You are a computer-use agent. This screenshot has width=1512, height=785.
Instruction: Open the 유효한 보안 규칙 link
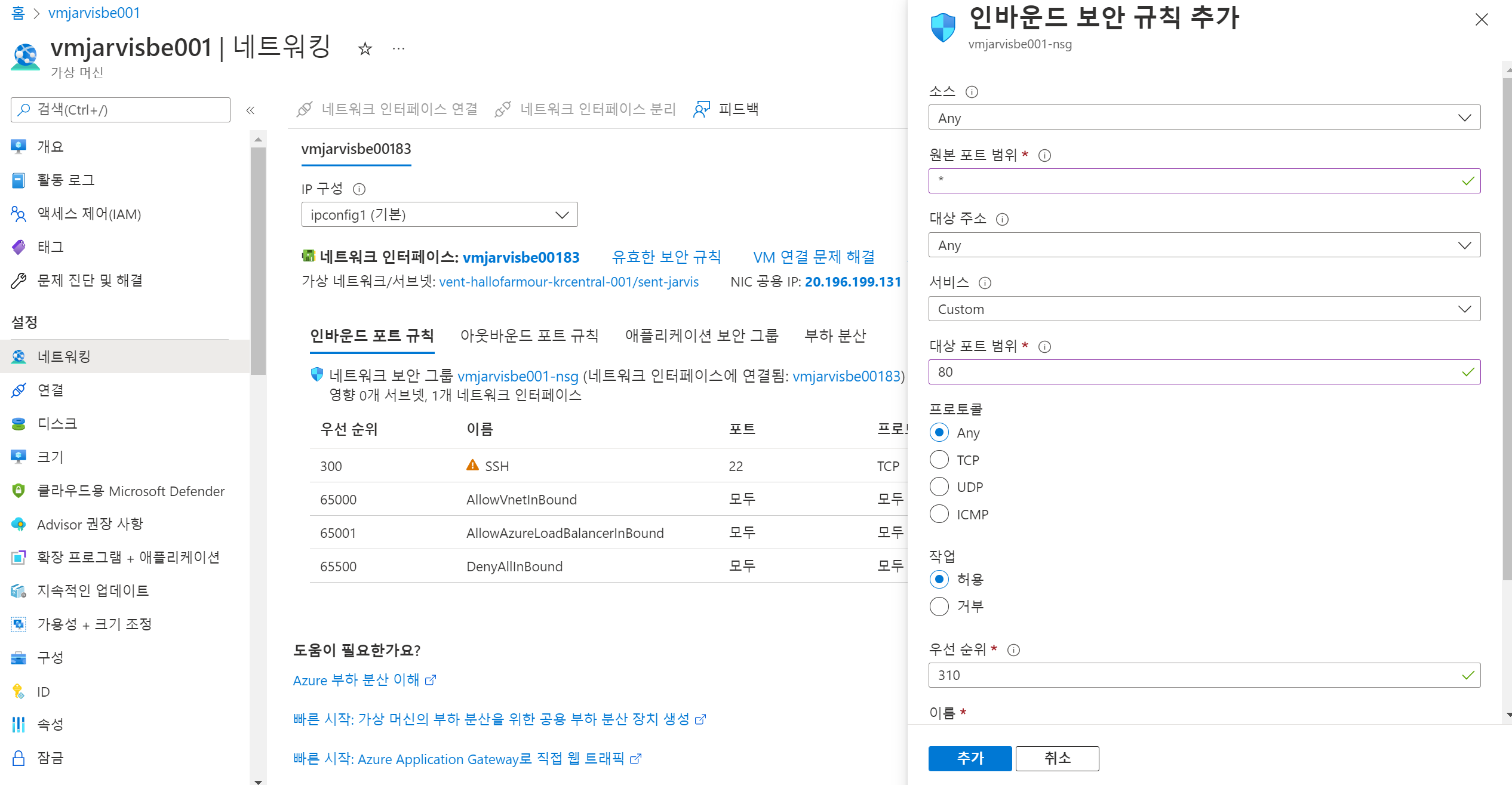(666, 257)
